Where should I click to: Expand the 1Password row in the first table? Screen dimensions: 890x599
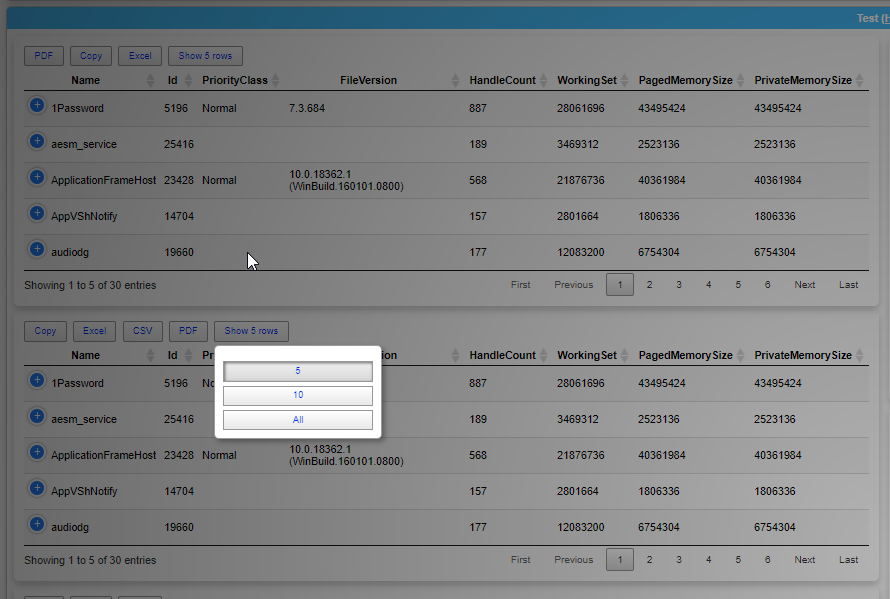coord(37,105)
